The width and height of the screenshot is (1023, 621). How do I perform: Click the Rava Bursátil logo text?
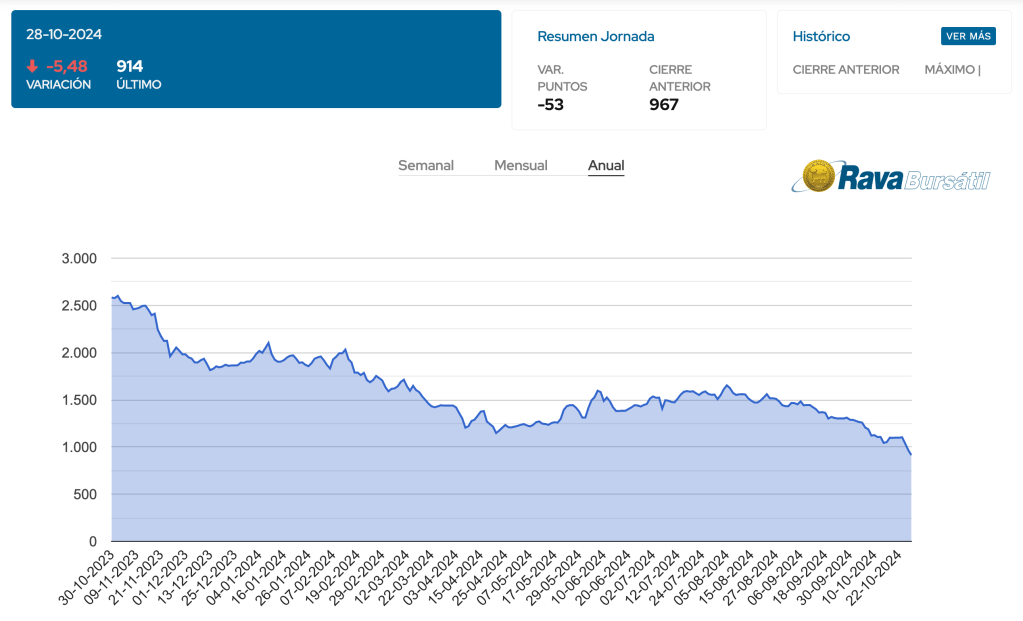pyautogui.click(x=913, y=179)
